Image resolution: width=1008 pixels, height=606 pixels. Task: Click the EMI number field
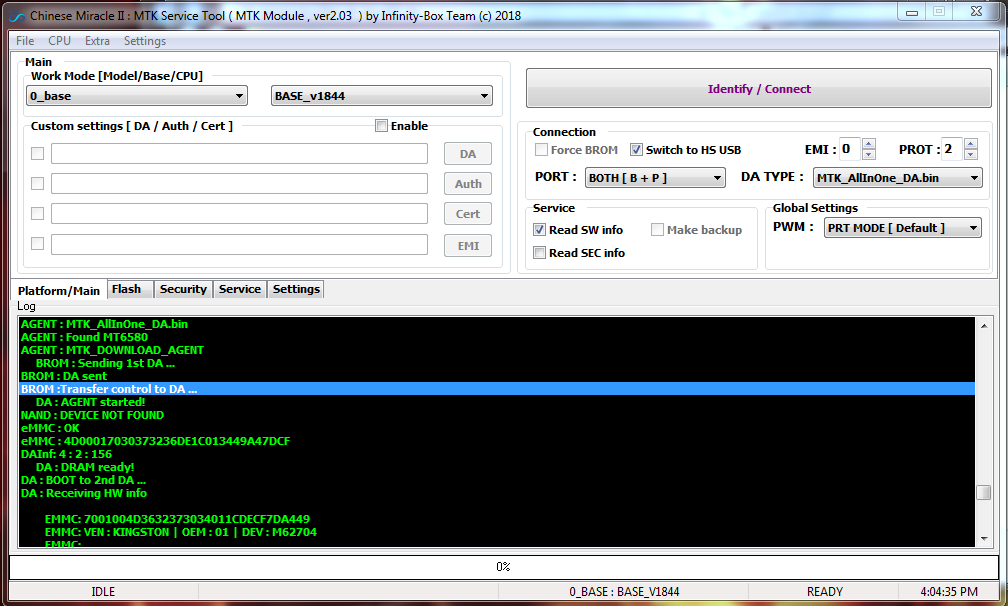click(x=850, y=149)
